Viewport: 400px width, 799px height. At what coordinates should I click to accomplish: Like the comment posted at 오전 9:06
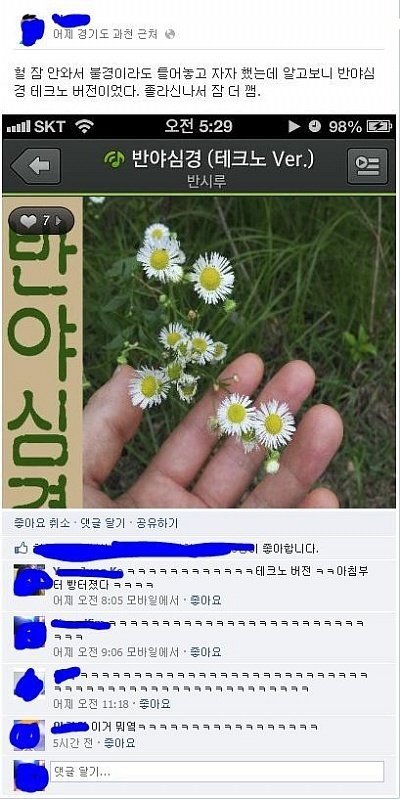coord(205,652)
